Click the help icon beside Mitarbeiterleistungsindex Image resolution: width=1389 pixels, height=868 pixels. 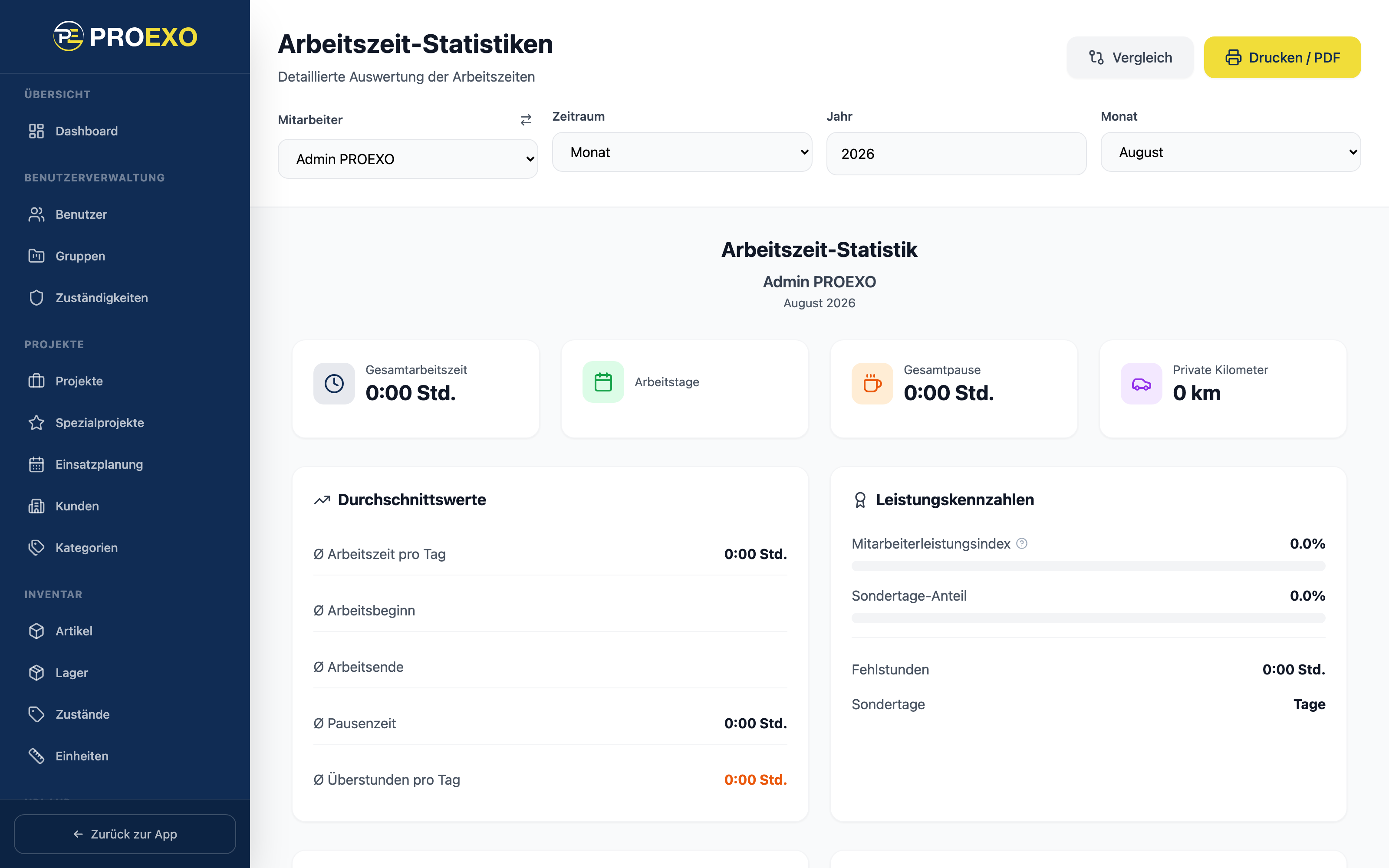(1022, 543)
